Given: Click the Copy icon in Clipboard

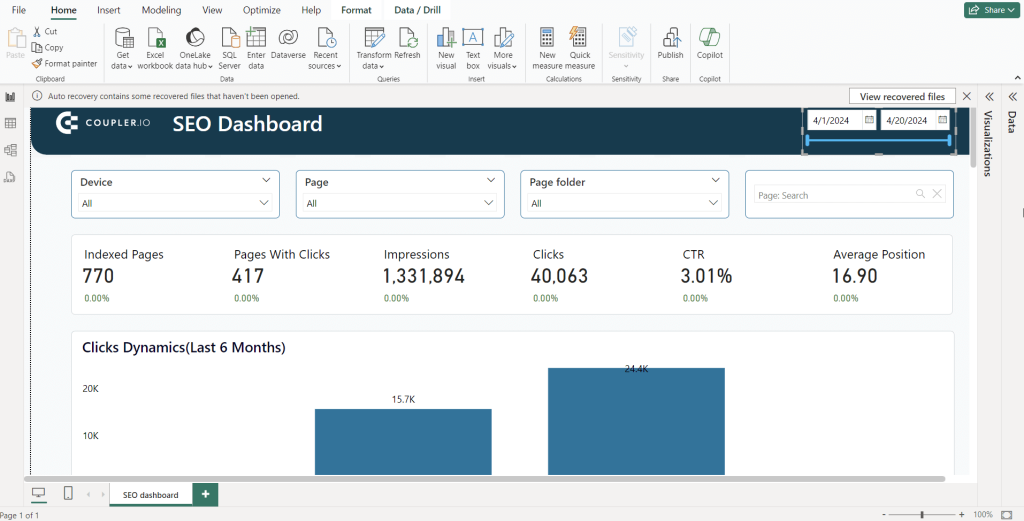Looking at the screenshot, I should point(37,47).
